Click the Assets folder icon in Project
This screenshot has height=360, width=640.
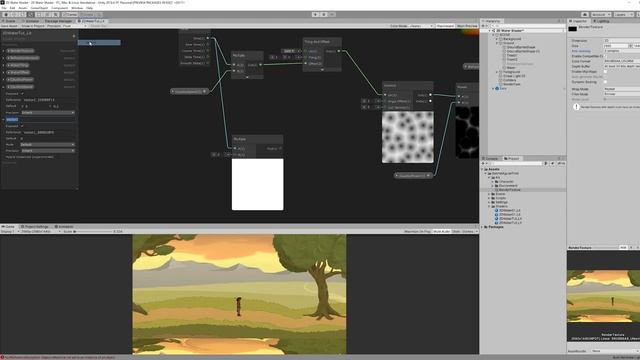pos(486,169)
